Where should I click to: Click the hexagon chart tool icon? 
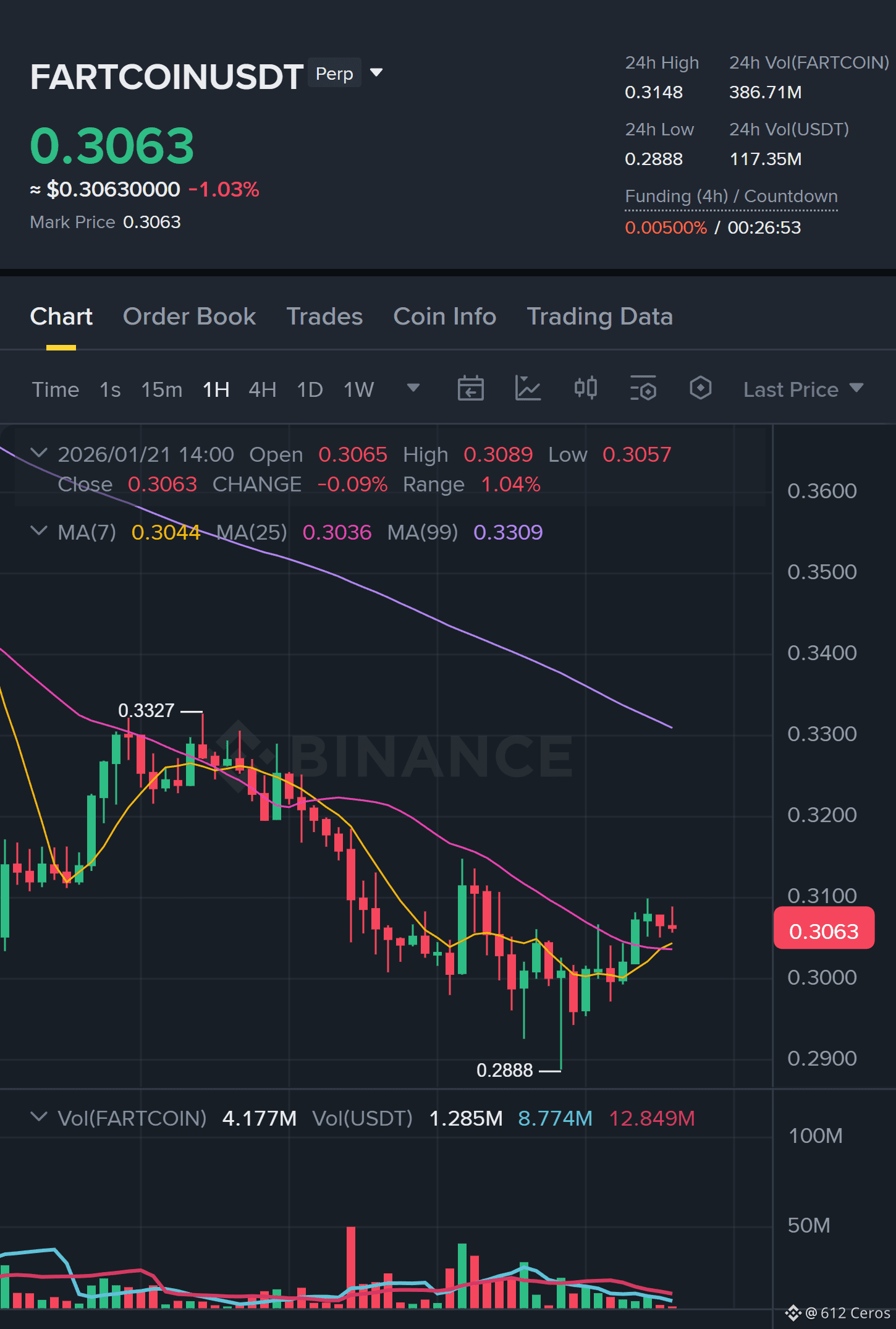[x=700, y=389]
